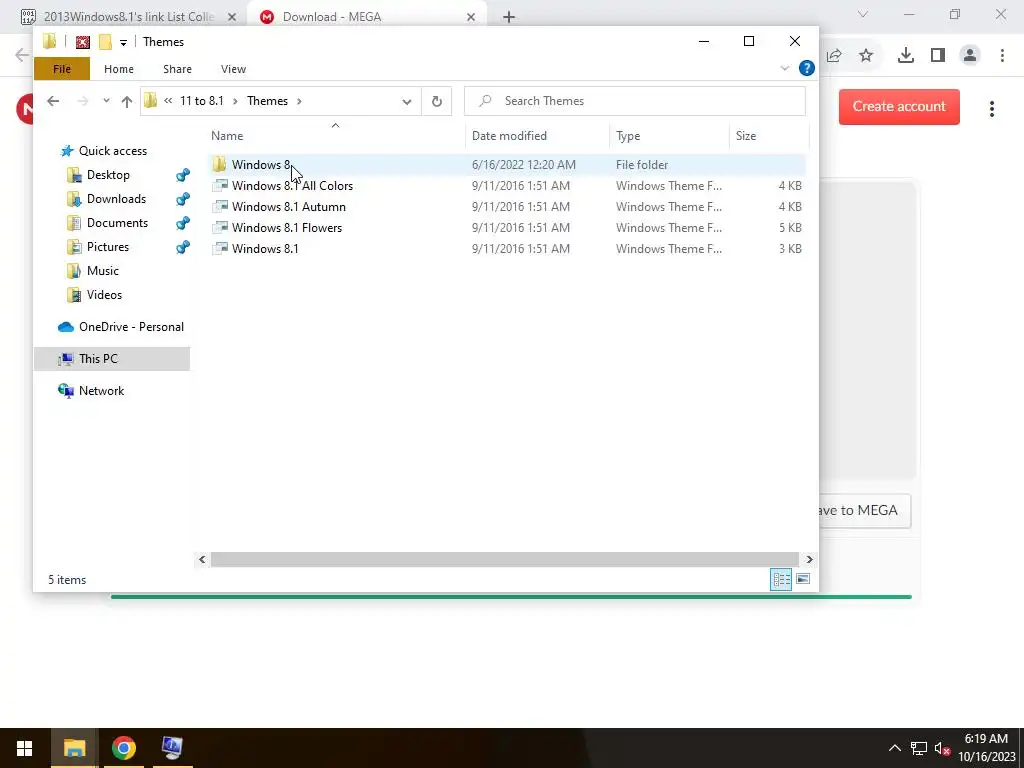Bookmark this page with star icon
Screen dimensions: 1024x768
(866, 56)
